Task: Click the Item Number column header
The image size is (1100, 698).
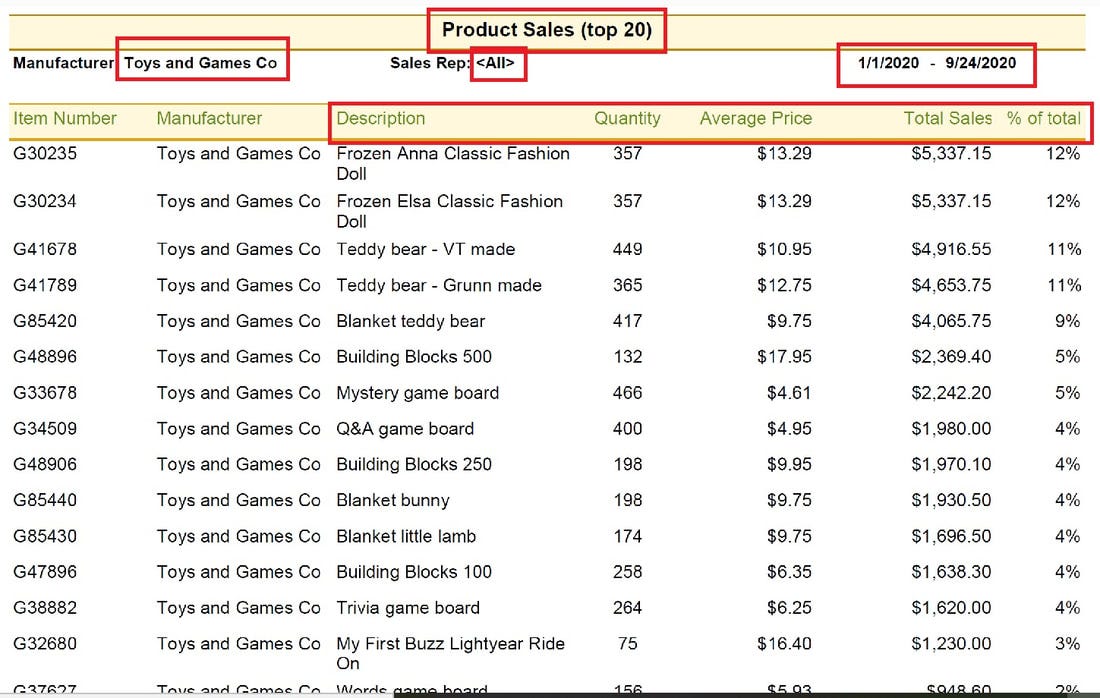Action: click(65, 119)
